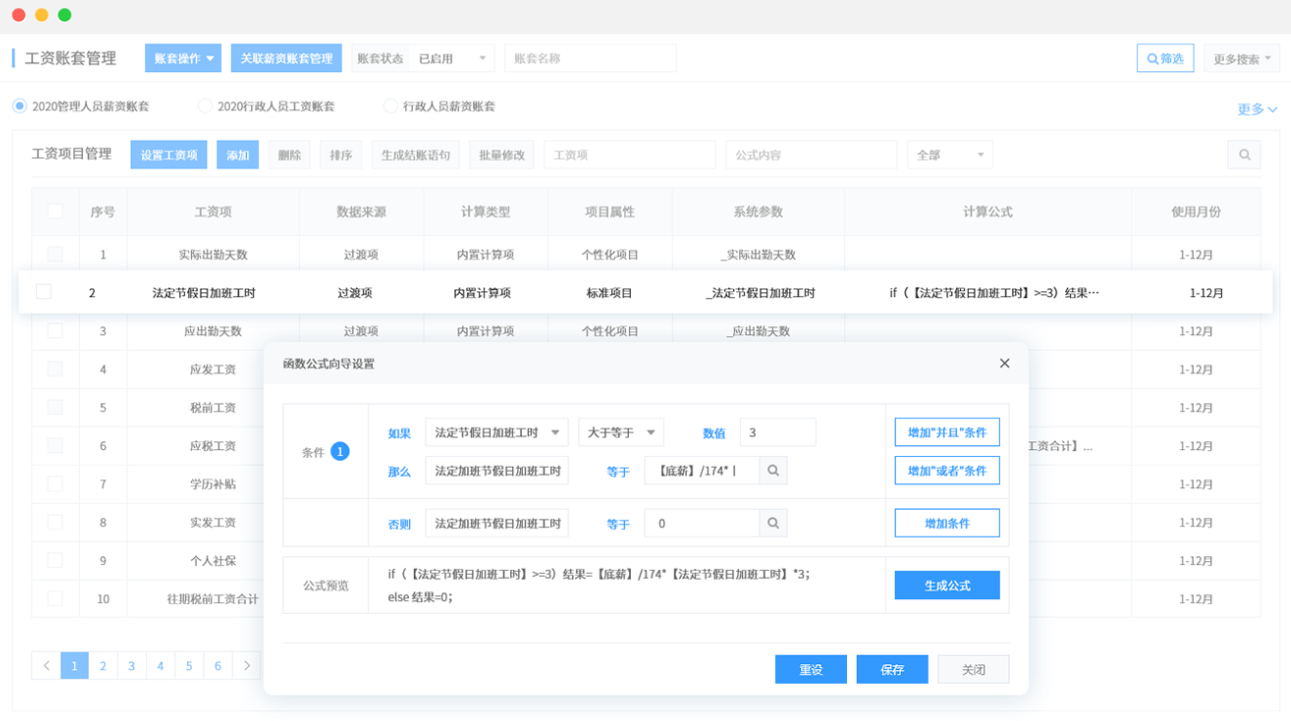Open the 更多搜索 dropdown
This screenshot has width=1291, height=721.
pyautogui.click(x=1242, y=59)
